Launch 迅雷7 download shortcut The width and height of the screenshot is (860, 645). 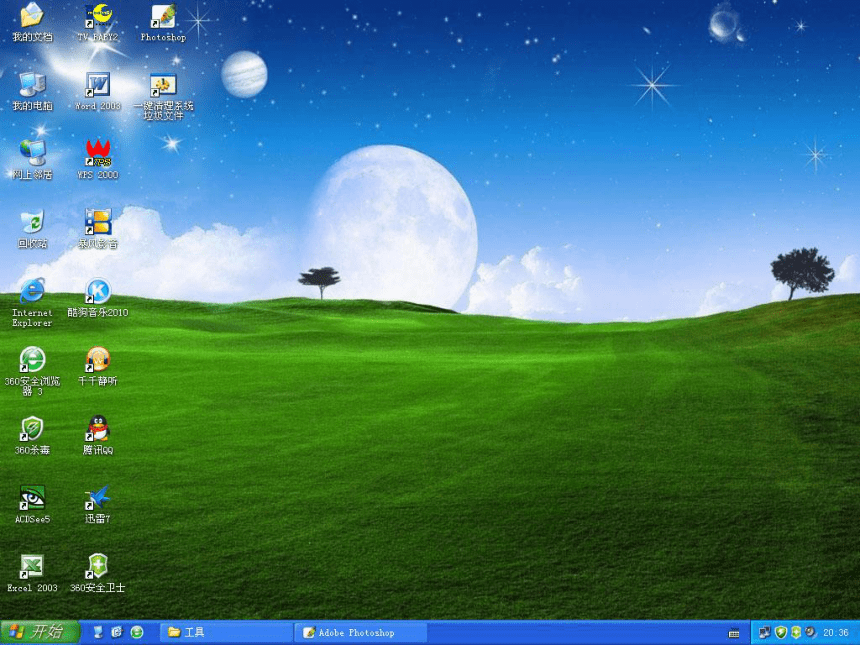click(98, 504)
